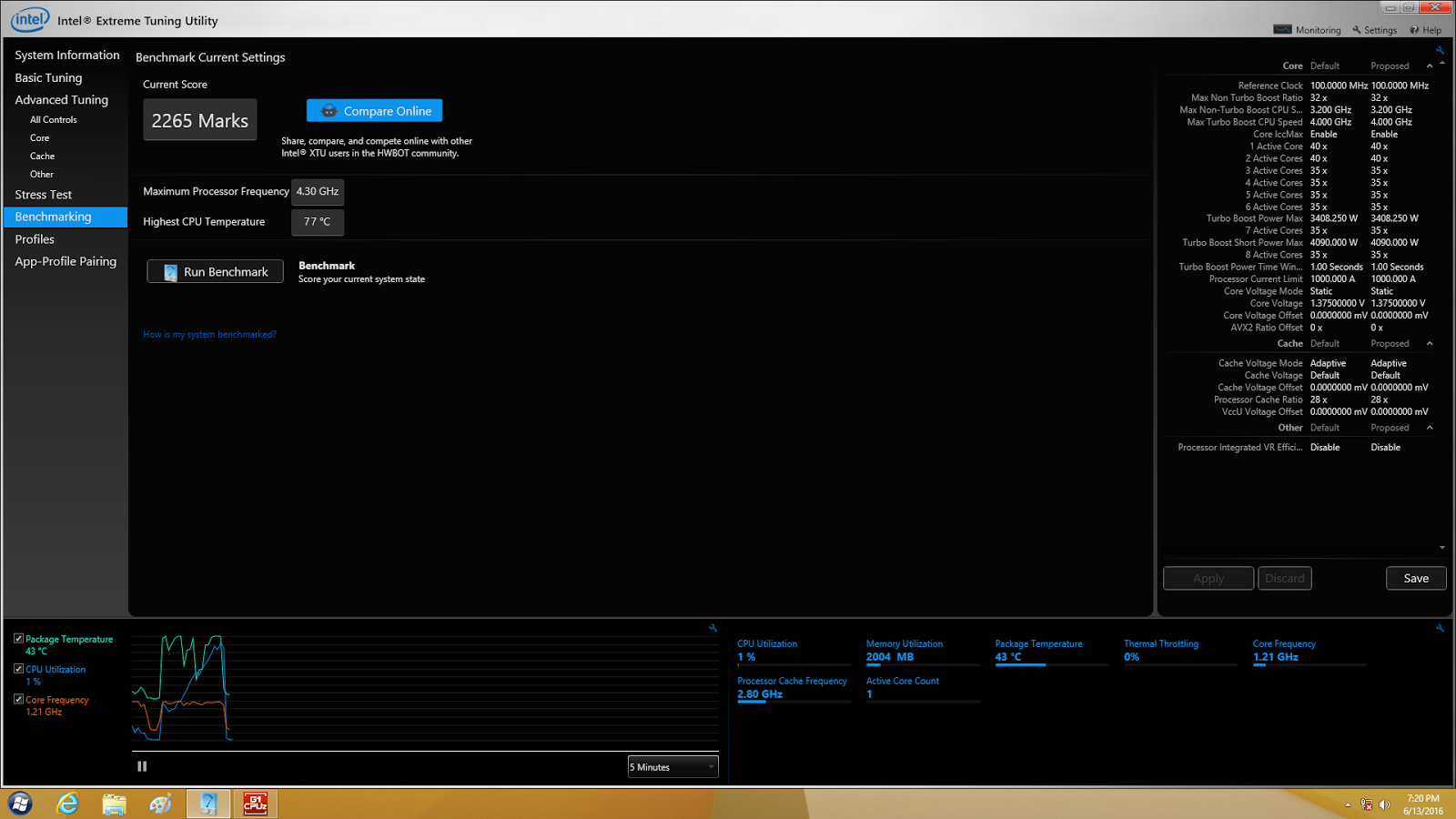Click the Apply button

click(x=1208, y=578)
